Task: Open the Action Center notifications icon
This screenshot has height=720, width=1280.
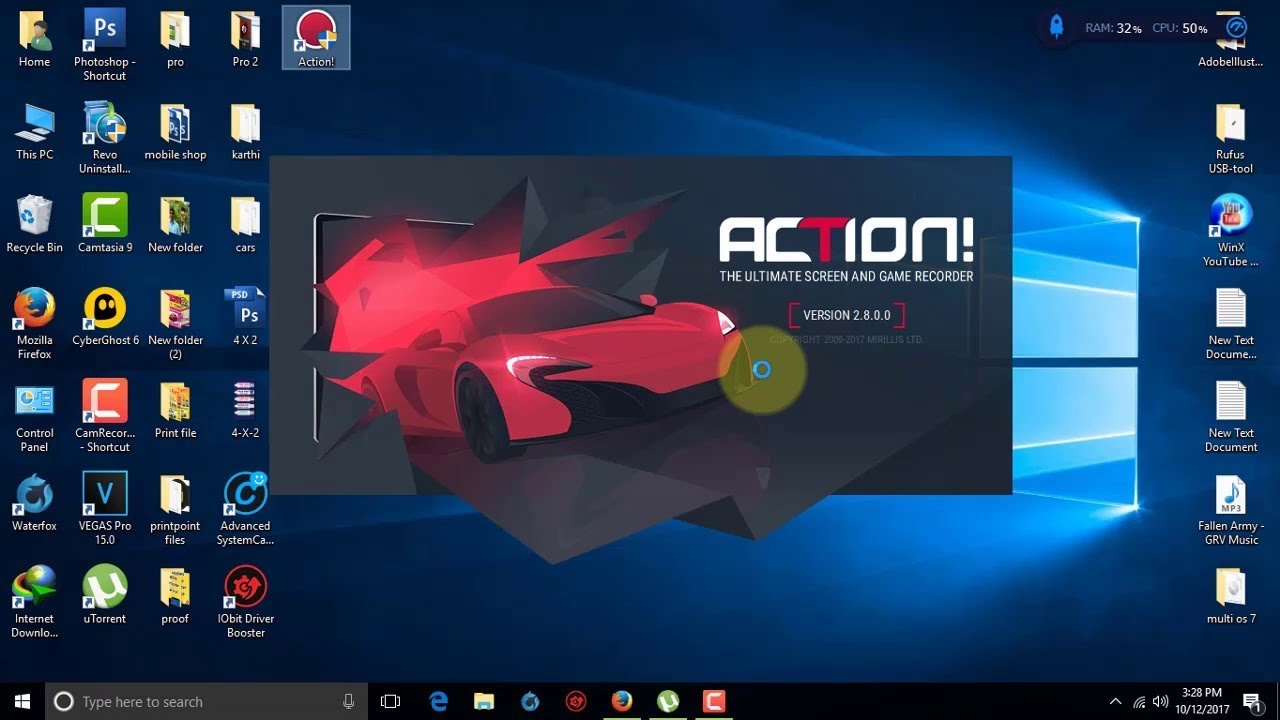Action: [x=1251, y=701]
